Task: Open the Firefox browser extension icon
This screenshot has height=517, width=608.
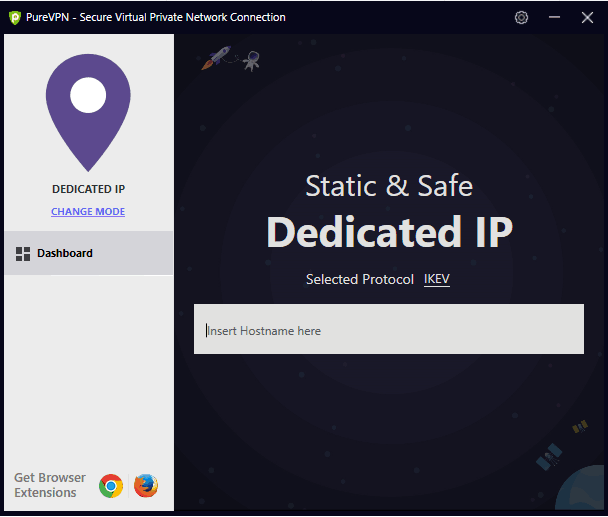Action: point(146,486)
